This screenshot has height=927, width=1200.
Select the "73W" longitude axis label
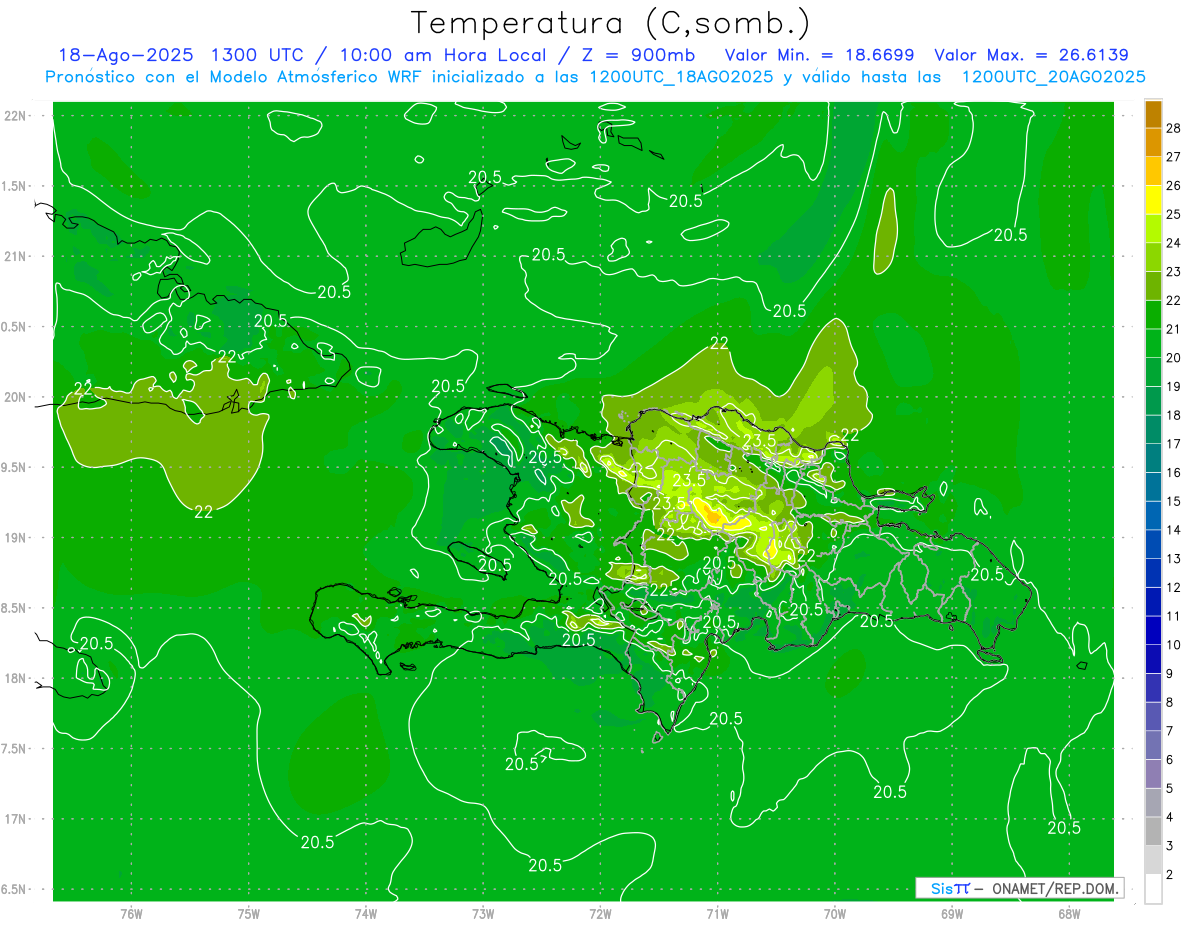tap(483, 913)
